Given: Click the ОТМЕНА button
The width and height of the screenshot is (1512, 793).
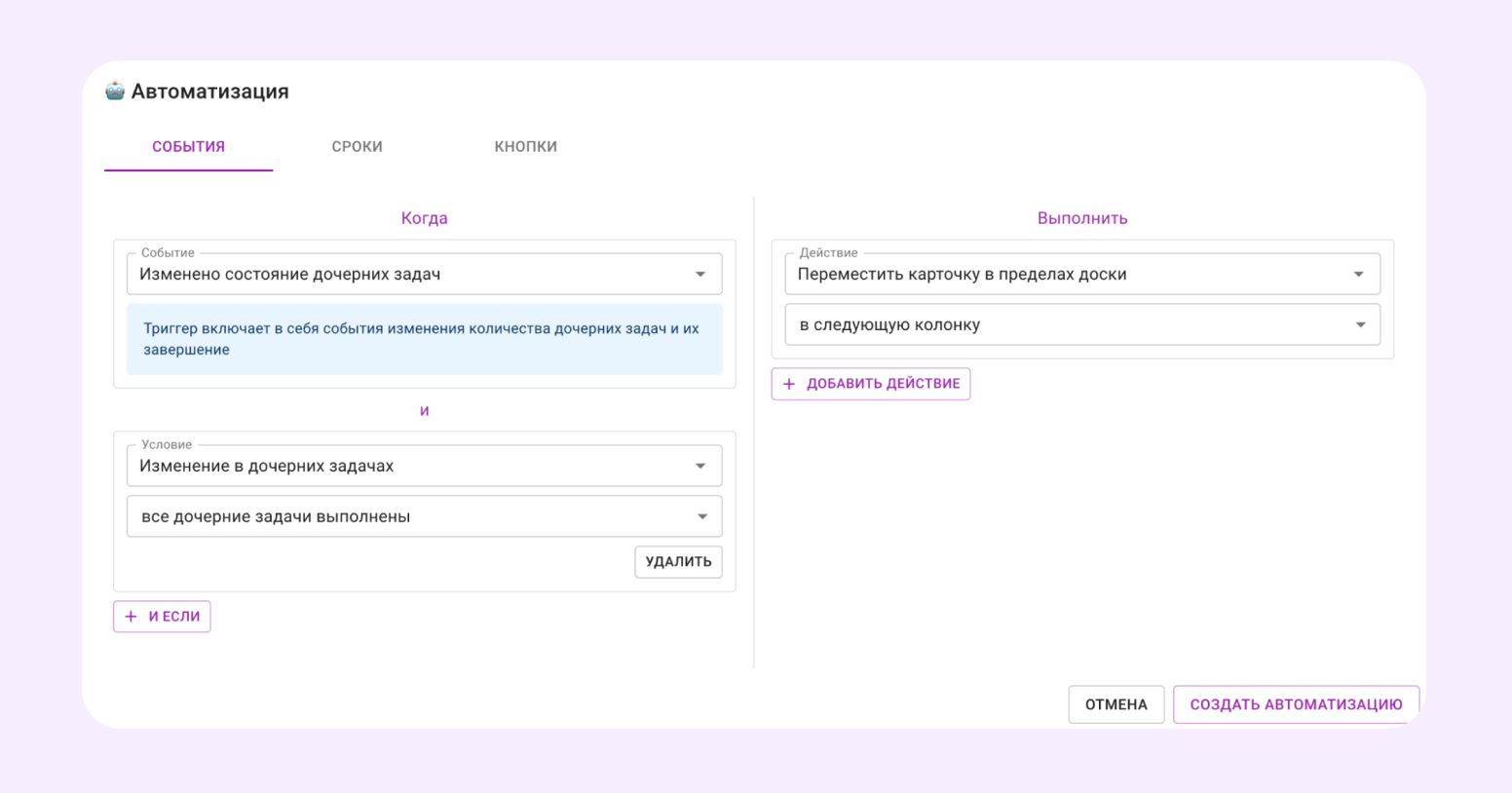Looking at the screenshot, I should (1116, 704).
